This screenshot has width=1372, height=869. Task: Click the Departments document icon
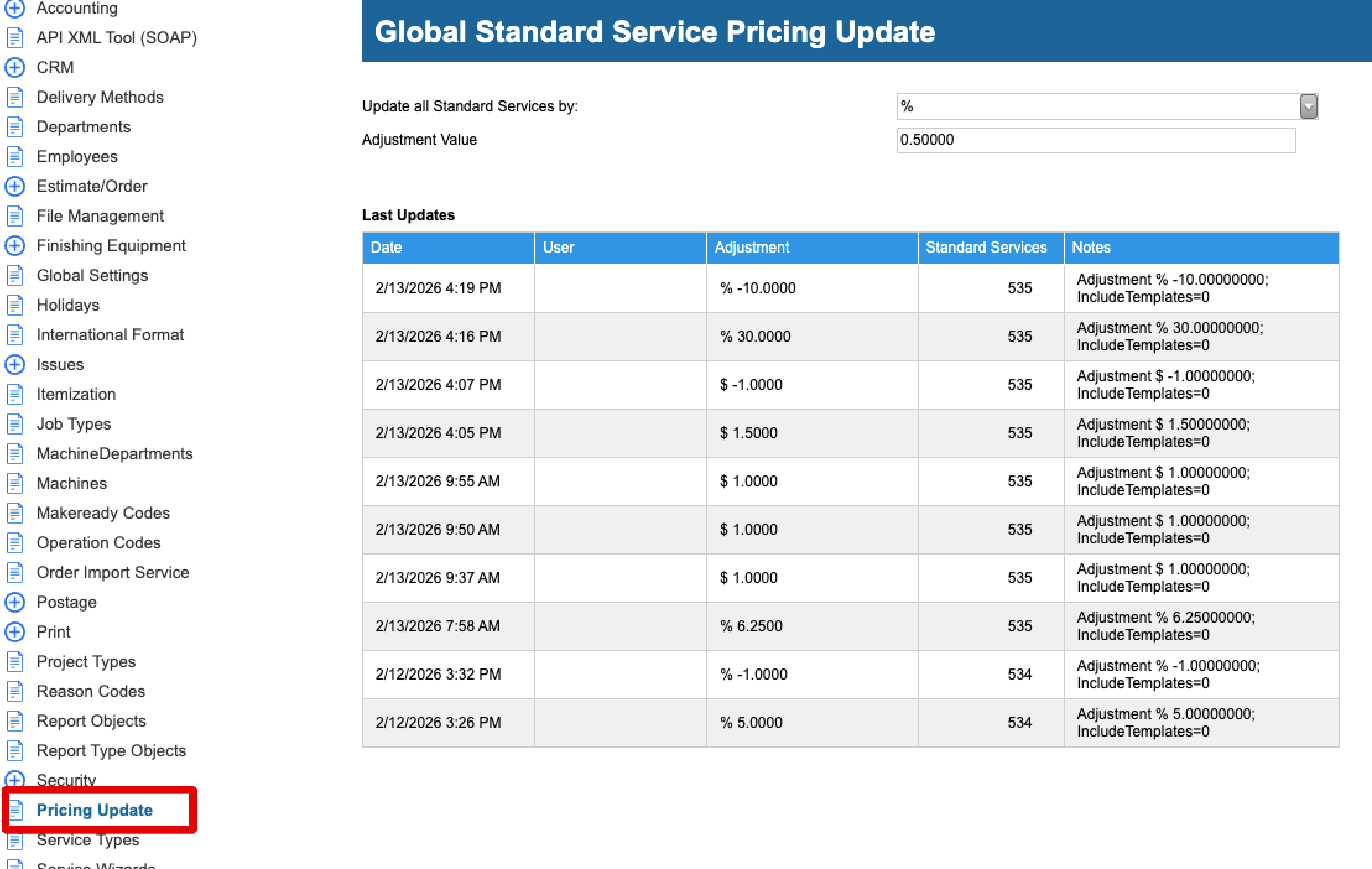(x=15, y=127)
